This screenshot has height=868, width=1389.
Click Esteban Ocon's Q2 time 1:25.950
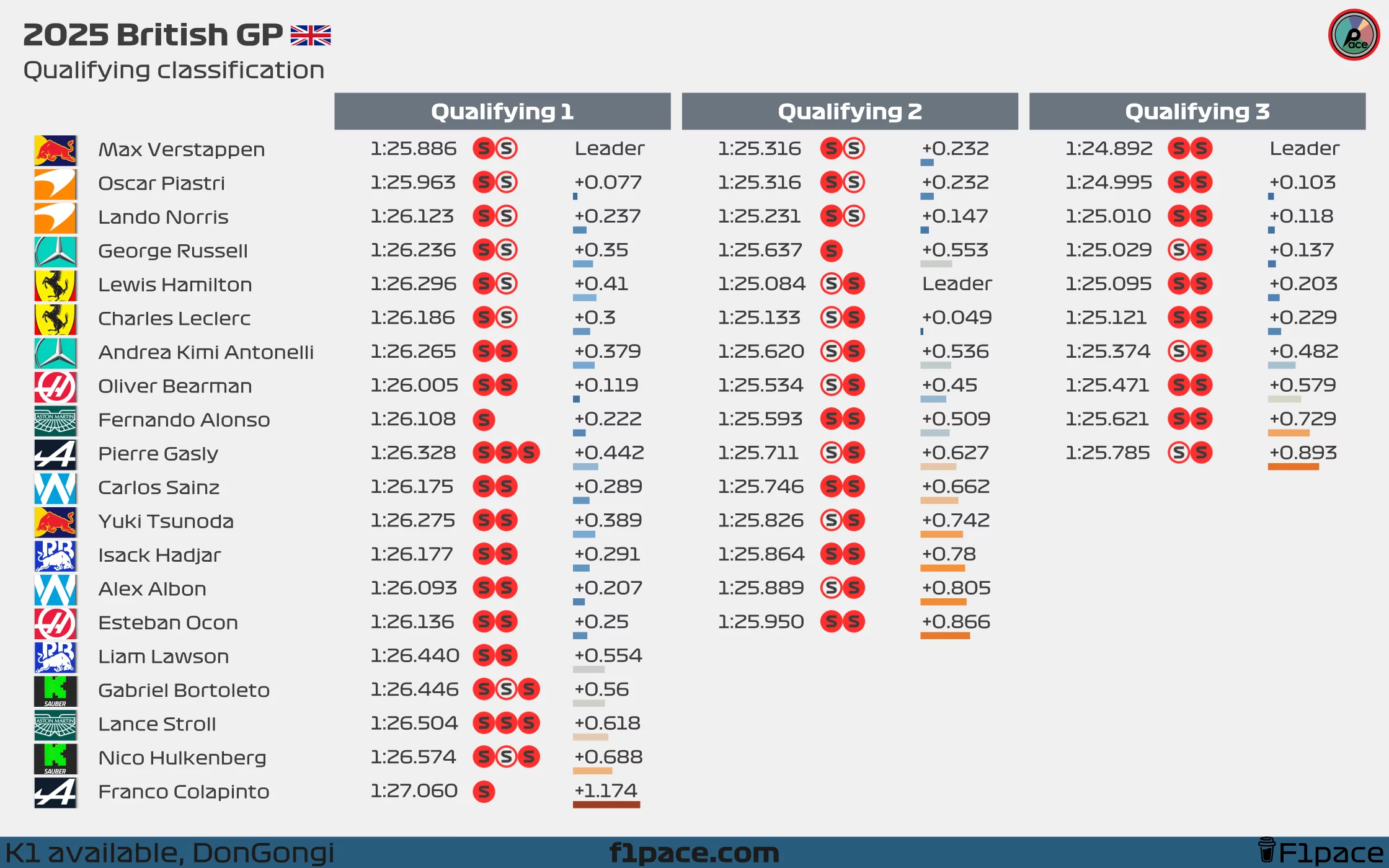(x=761, y=622)
